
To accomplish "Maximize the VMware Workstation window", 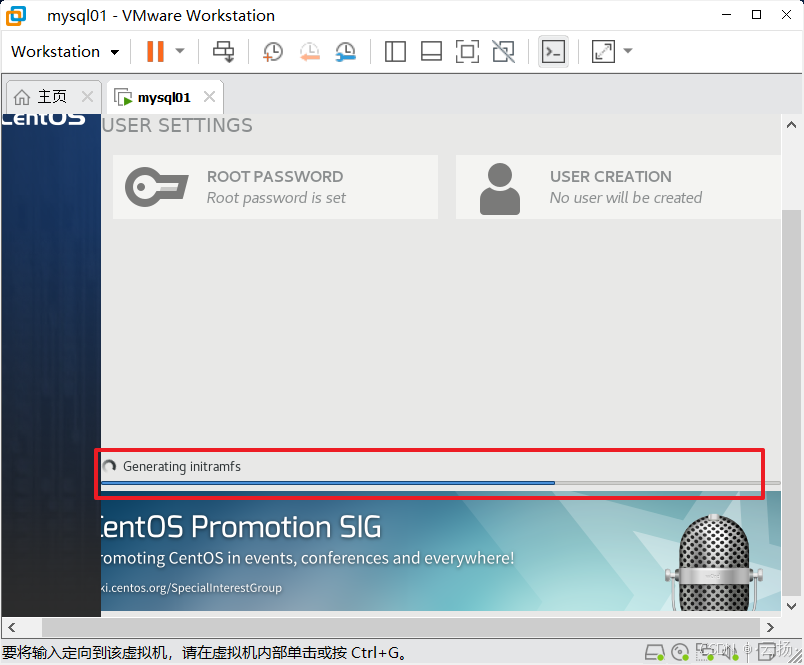I will point(756,15).
